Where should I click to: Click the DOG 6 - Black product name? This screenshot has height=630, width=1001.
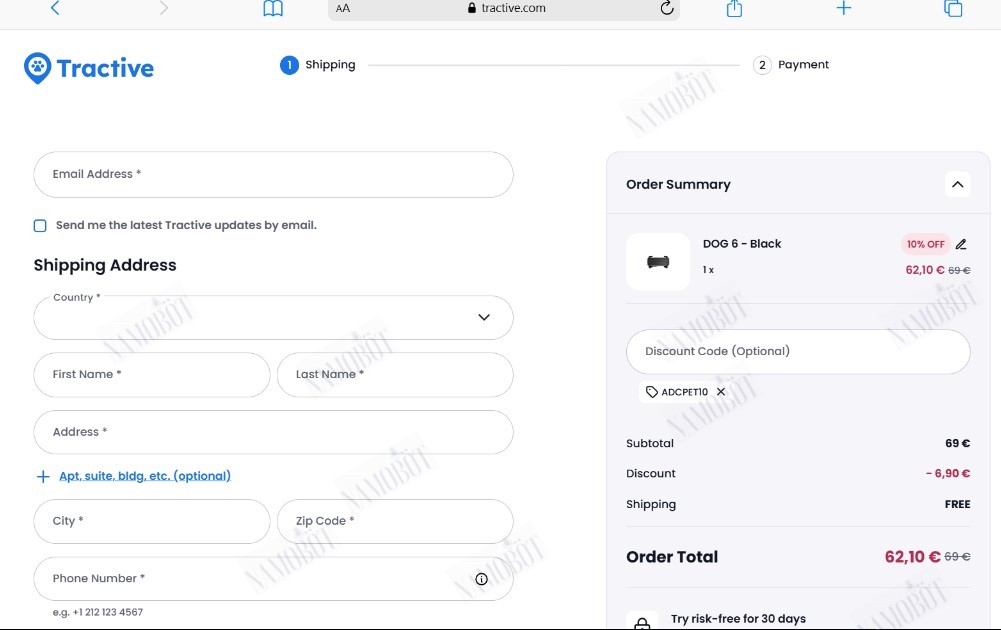(x=742, y=244)
